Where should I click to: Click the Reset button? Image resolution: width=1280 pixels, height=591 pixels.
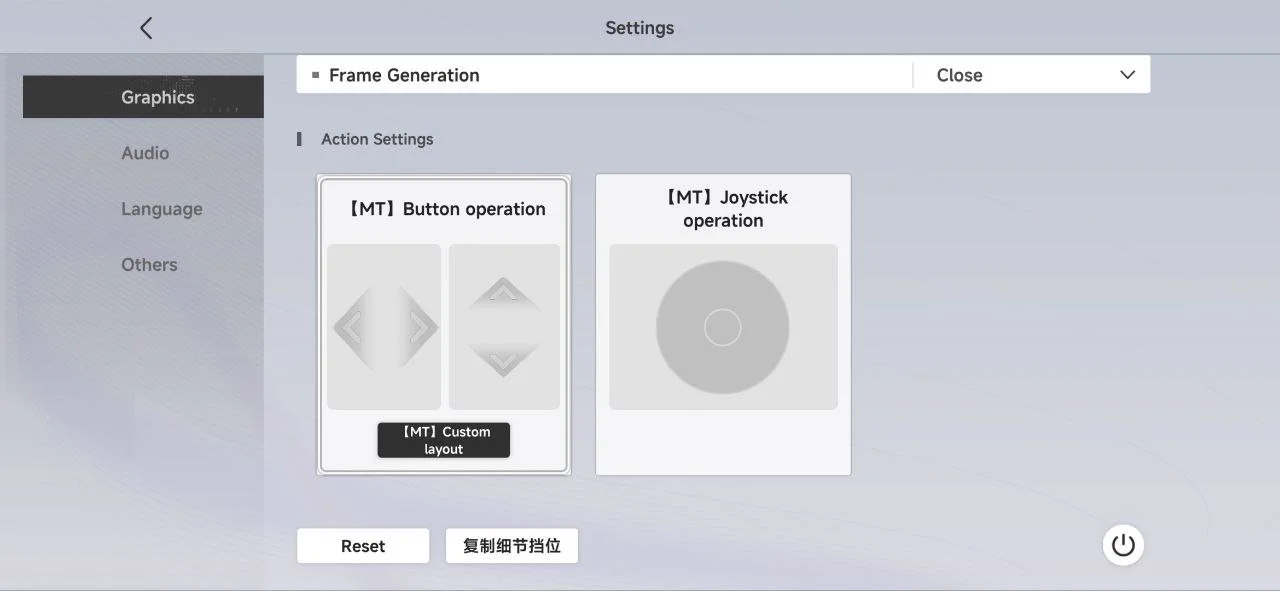click(x=363, y=546)
